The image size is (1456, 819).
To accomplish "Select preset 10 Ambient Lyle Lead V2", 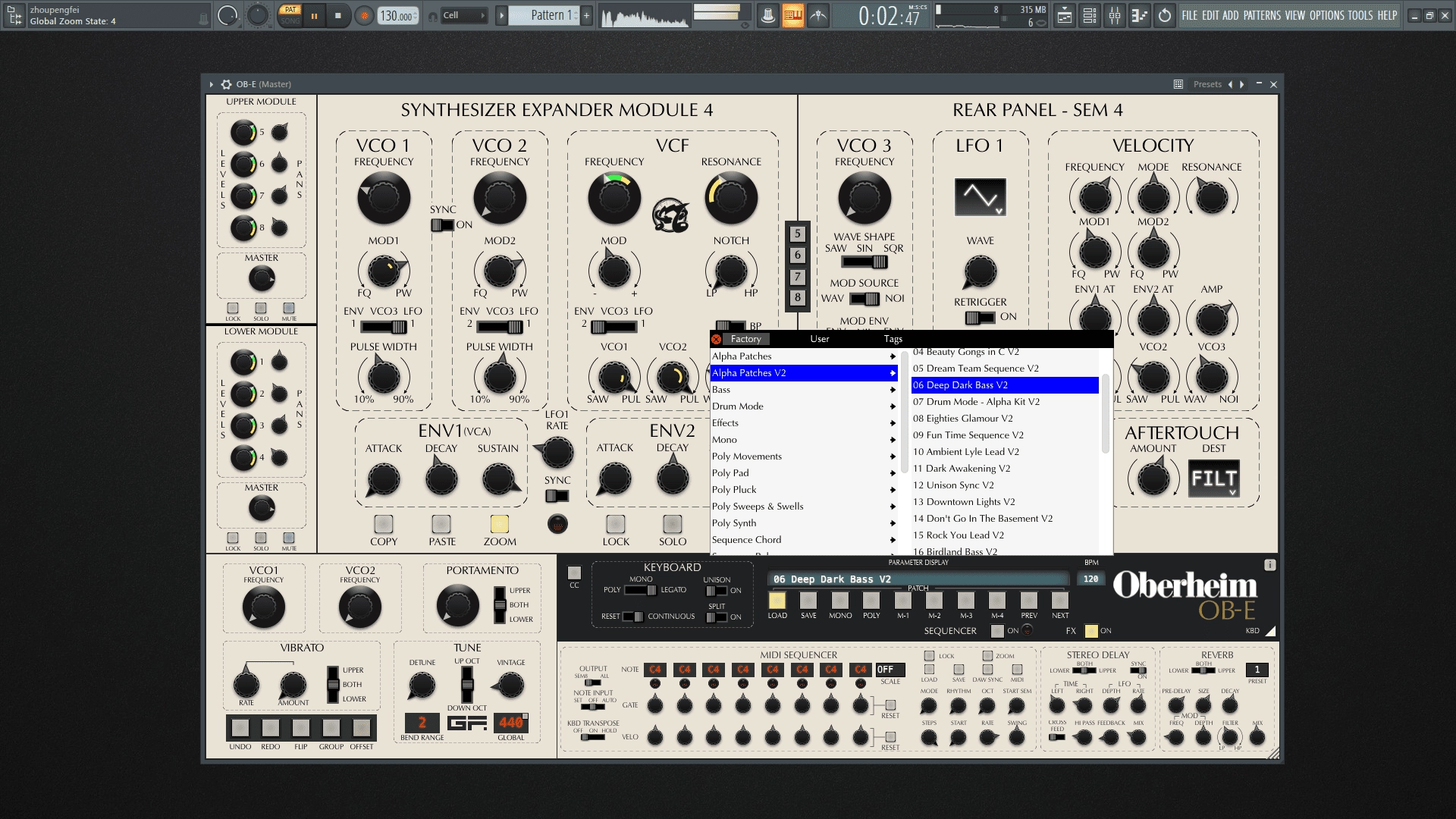I will 1005,452.
